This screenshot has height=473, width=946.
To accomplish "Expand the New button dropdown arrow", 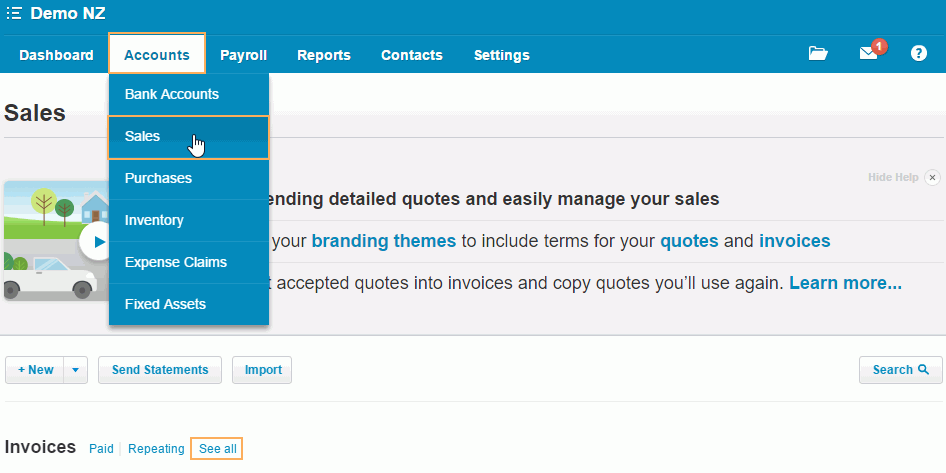I will click(75, 370).
